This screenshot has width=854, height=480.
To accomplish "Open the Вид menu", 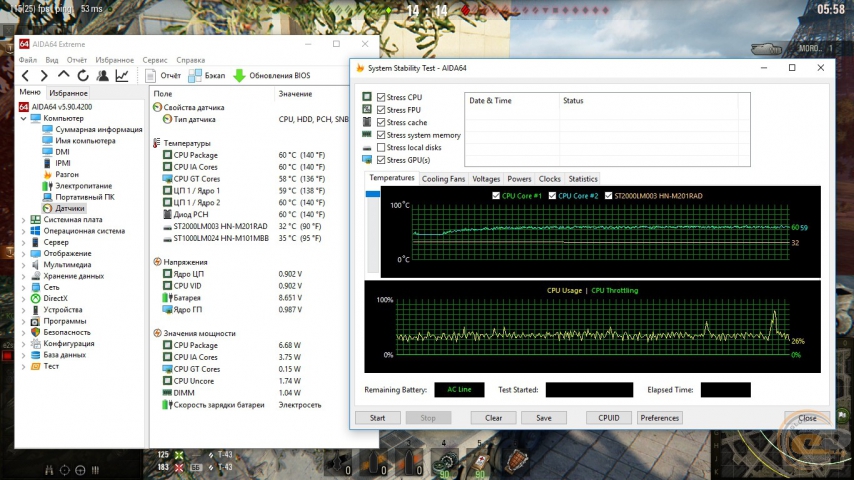I will [52, 60].
